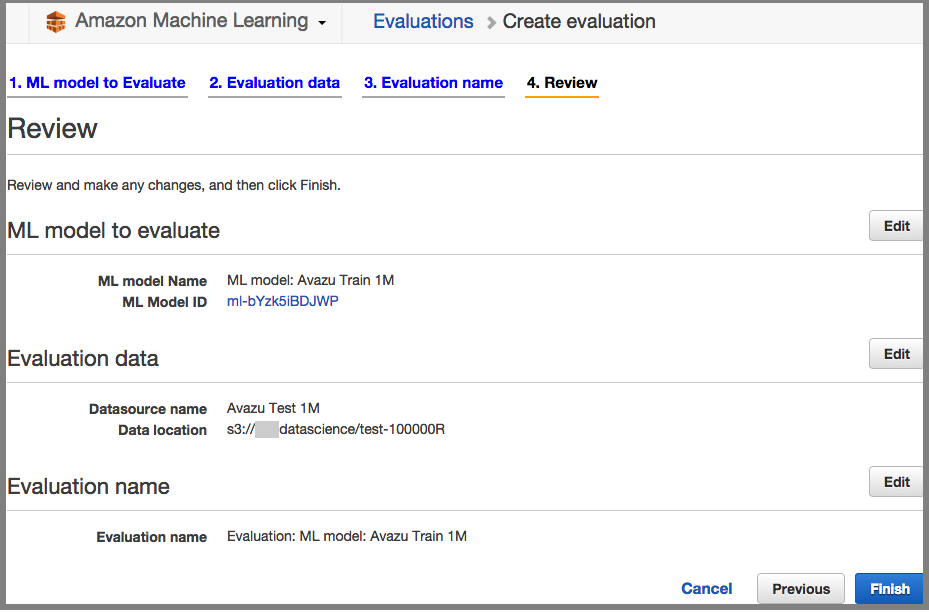Click the 'ML Model ID' field label
929x612 pixels.
(x=164, y=302)
